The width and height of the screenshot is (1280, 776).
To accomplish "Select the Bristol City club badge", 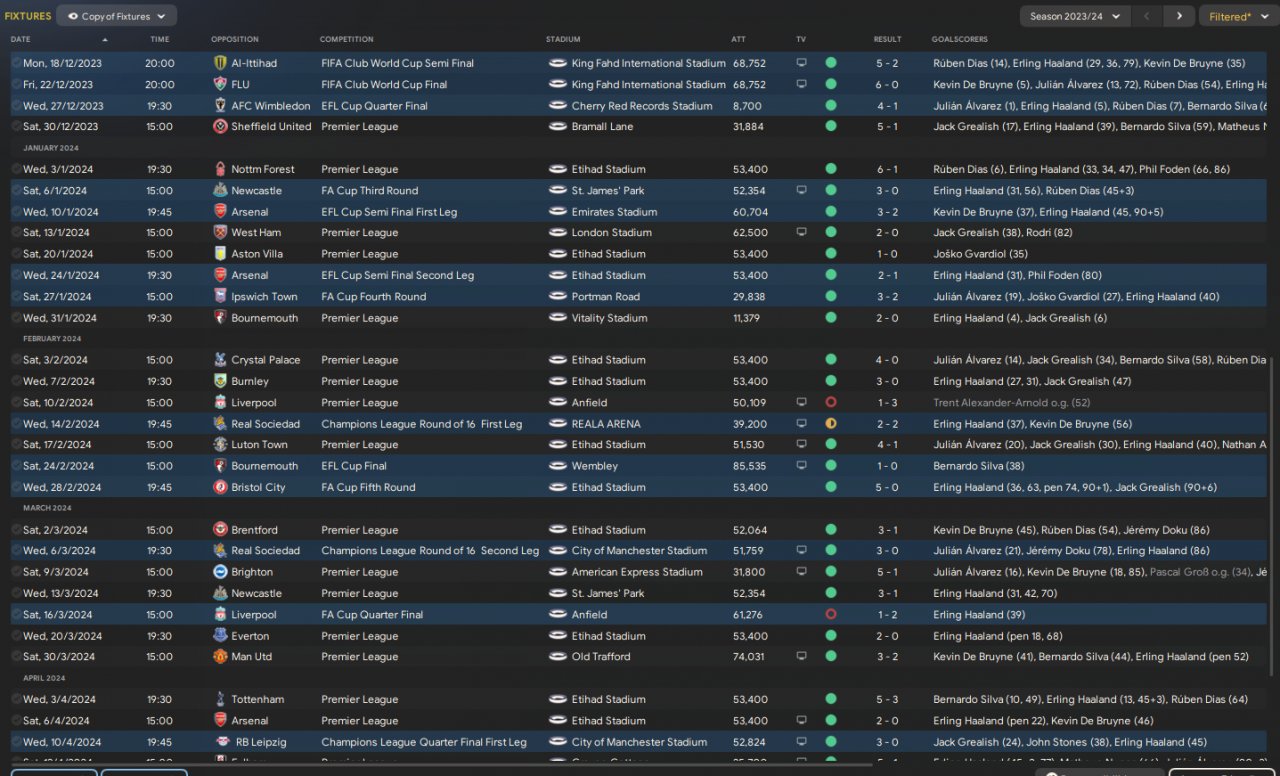I will pos(220,488).
